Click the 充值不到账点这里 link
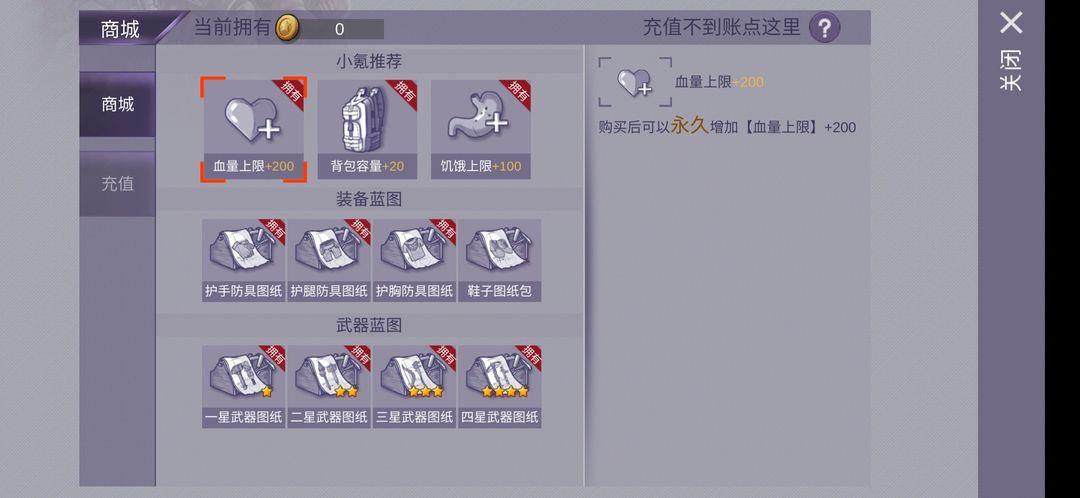Image resolution: width=1080 pixels, height=498 pixels. coord(722,28)
